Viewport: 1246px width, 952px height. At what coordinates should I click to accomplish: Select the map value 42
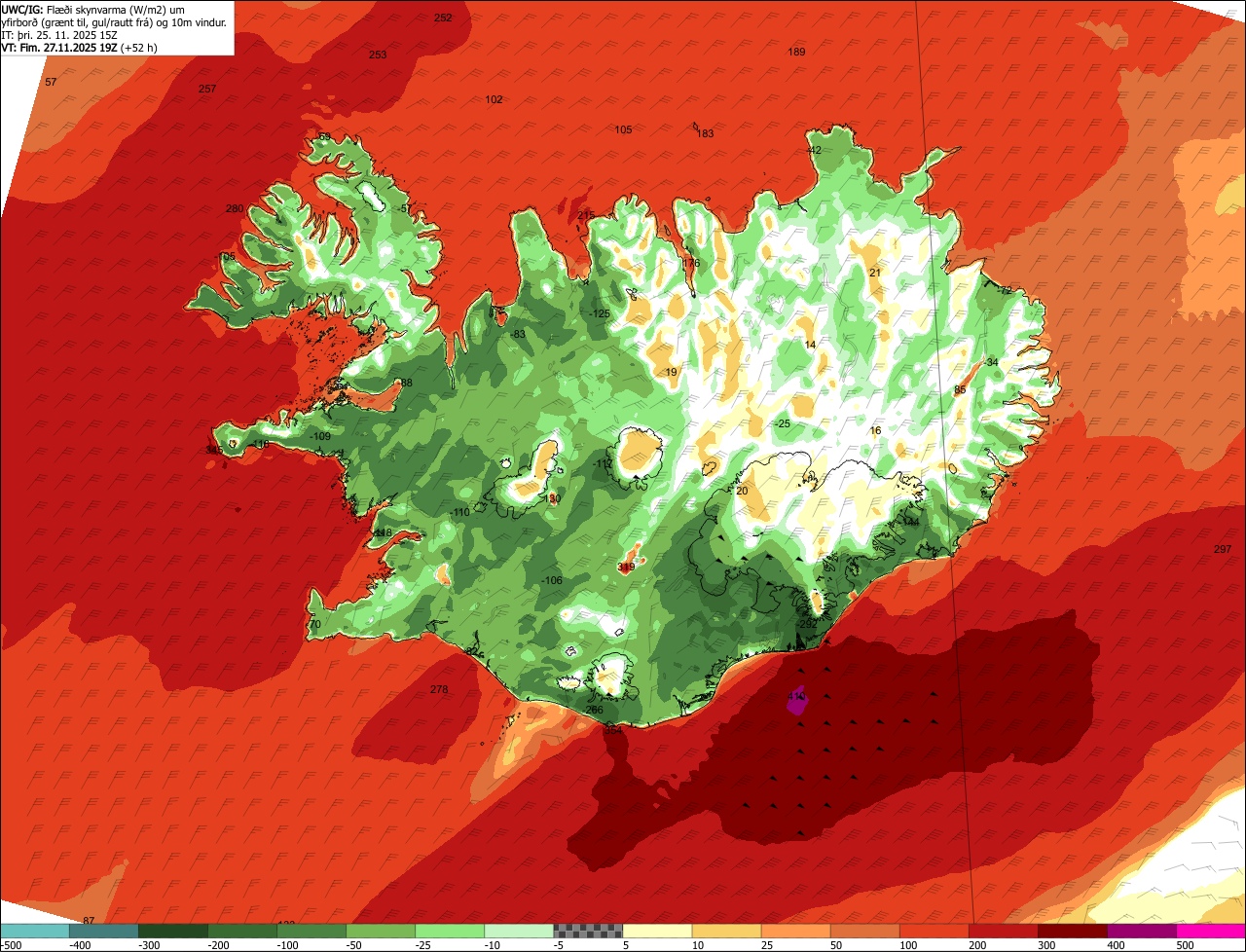(815, 150)
